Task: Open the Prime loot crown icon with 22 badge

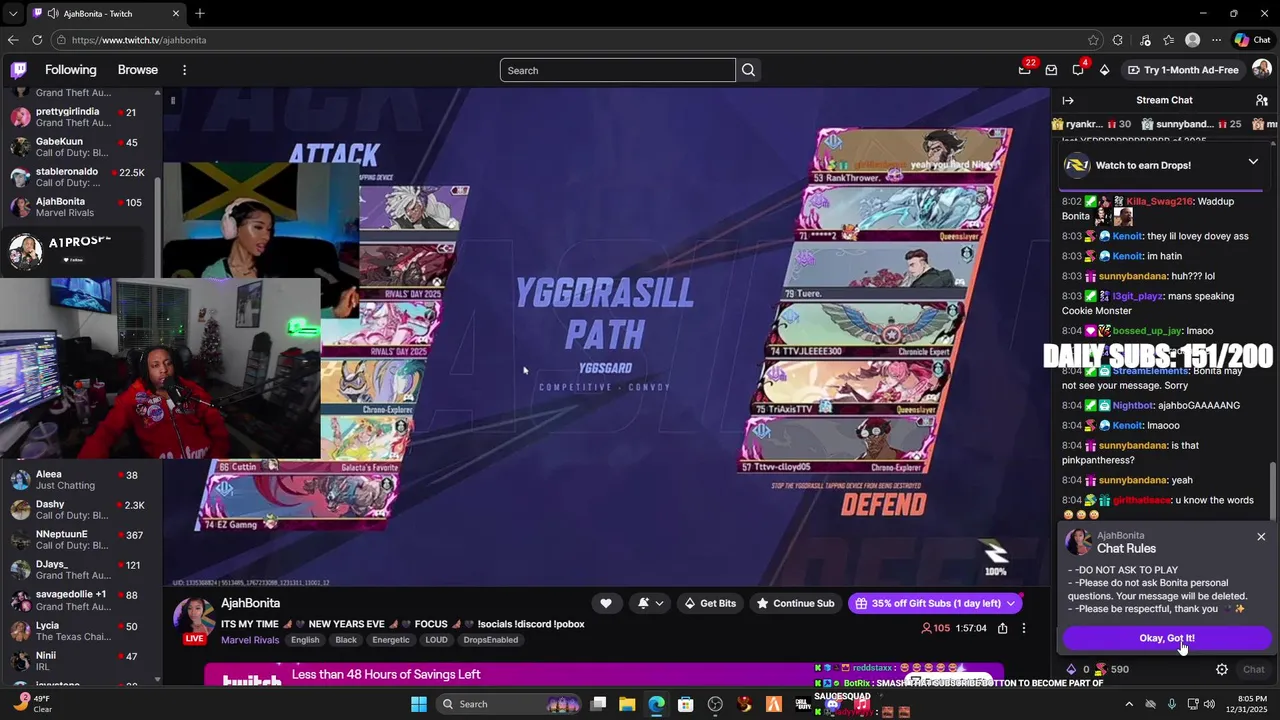Action: coord(1025,70)
